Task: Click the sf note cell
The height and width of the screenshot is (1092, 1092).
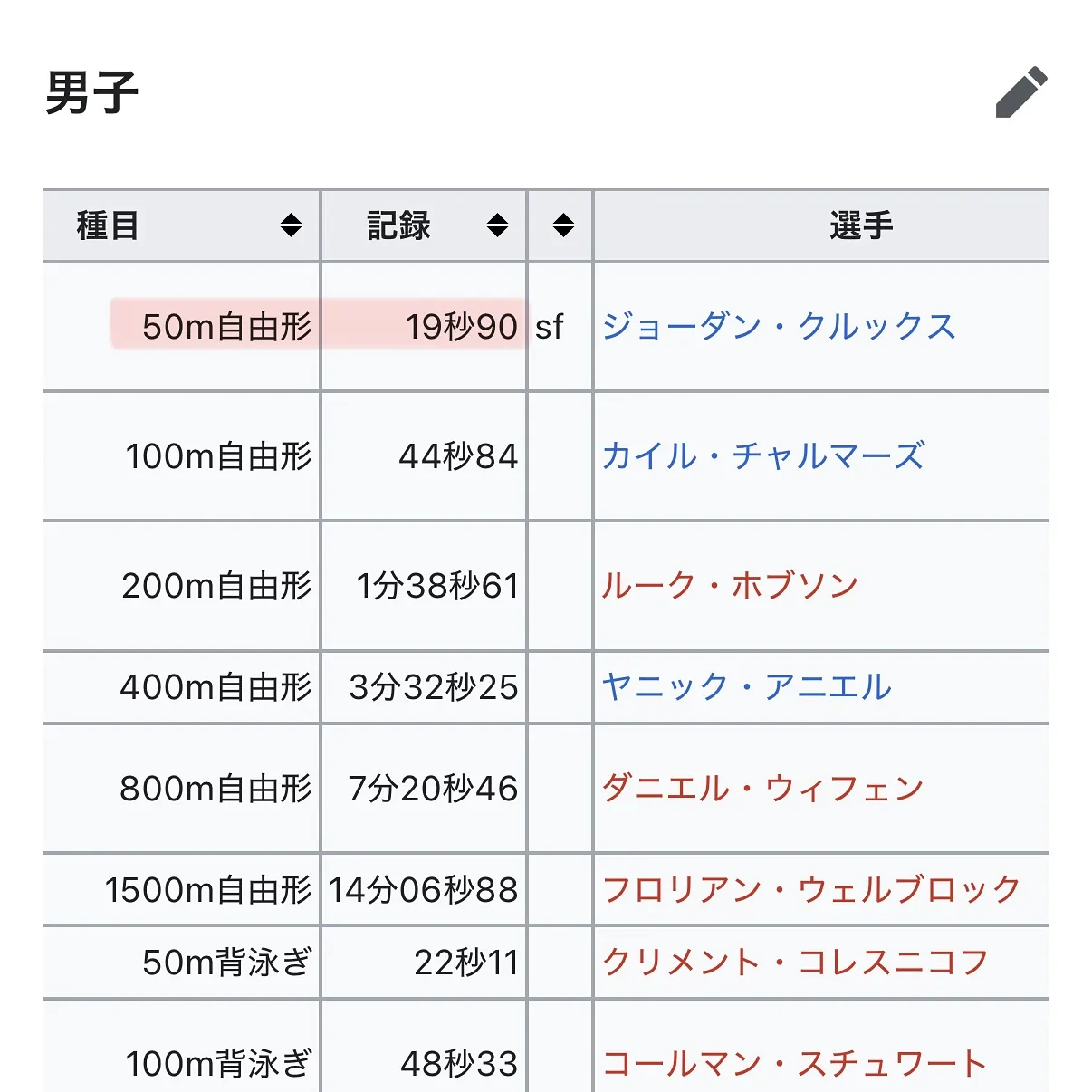Action: pyautogui.click(x=550, y=326)
